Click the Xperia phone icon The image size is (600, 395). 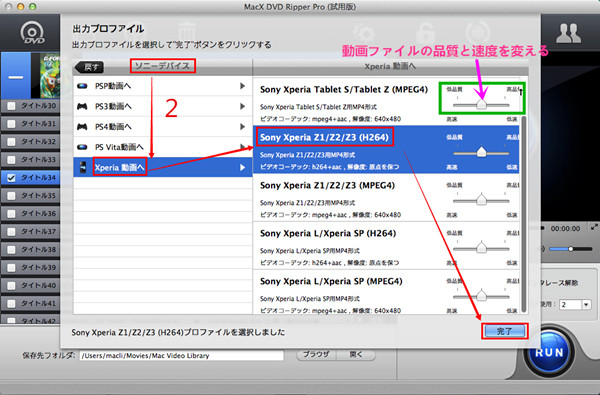point(83,167)
